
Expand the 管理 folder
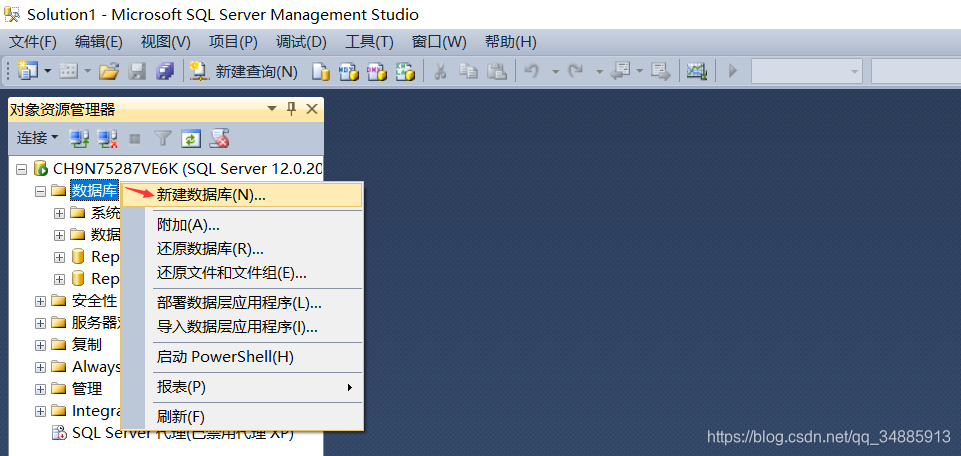[x=40, y=389]
